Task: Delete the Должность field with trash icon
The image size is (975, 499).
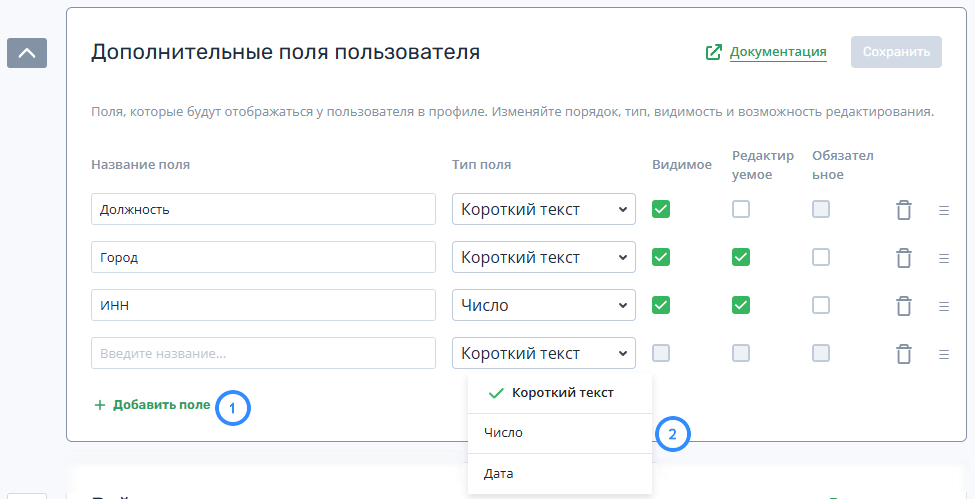Action: pyautogui.click(x=903, y=210)
